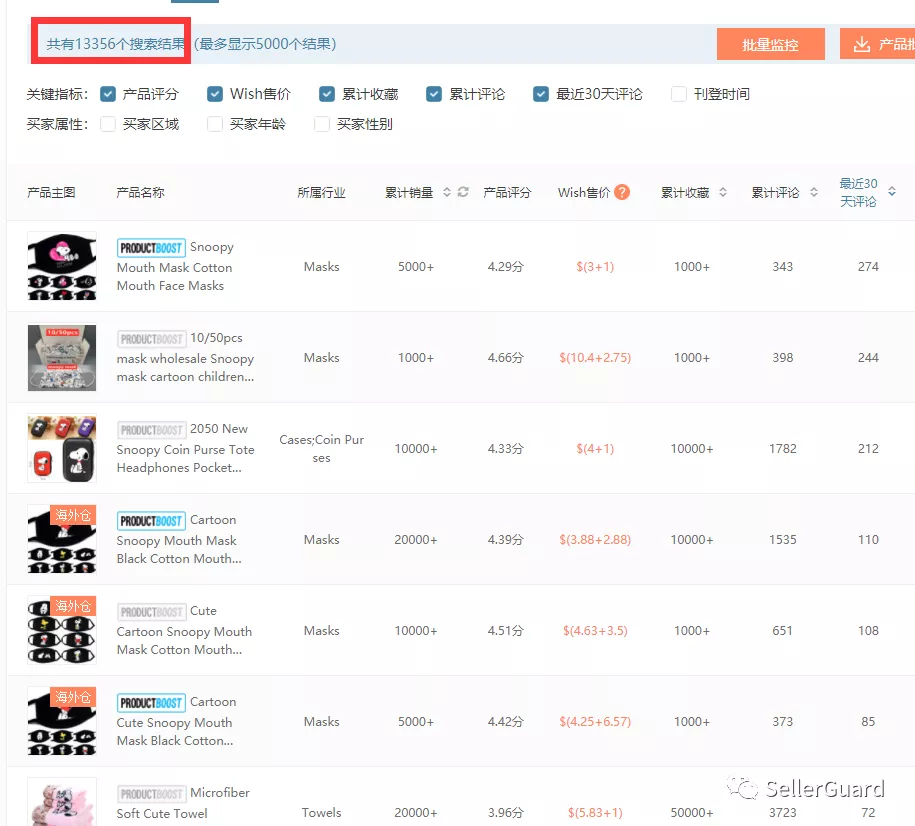
Task: Click the refresh icon next to 累计销量
Action: (463, 192)
